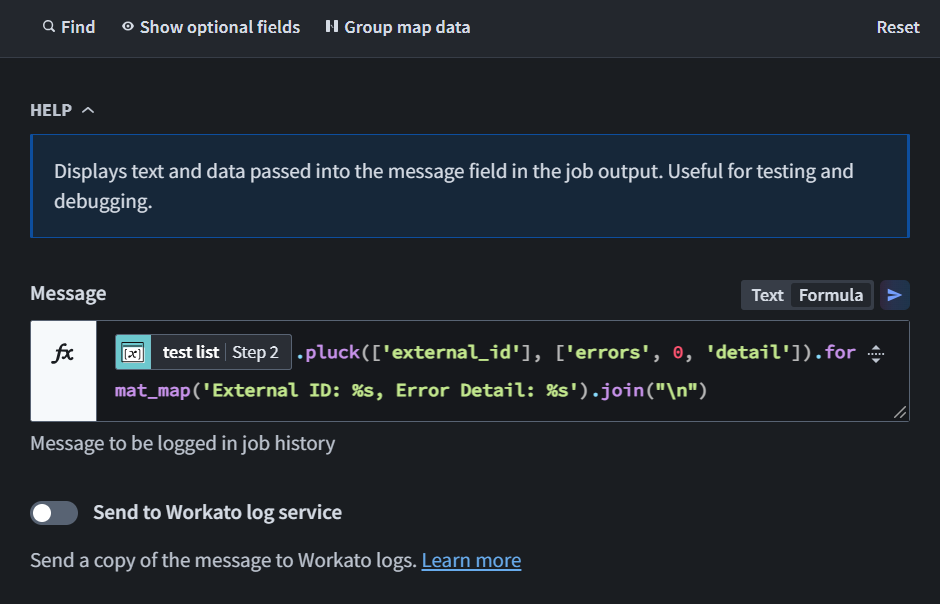This screenshot has width=940, height=604.
Task: Click the resize handle of Message field
Action: click(x=899, y=411)
